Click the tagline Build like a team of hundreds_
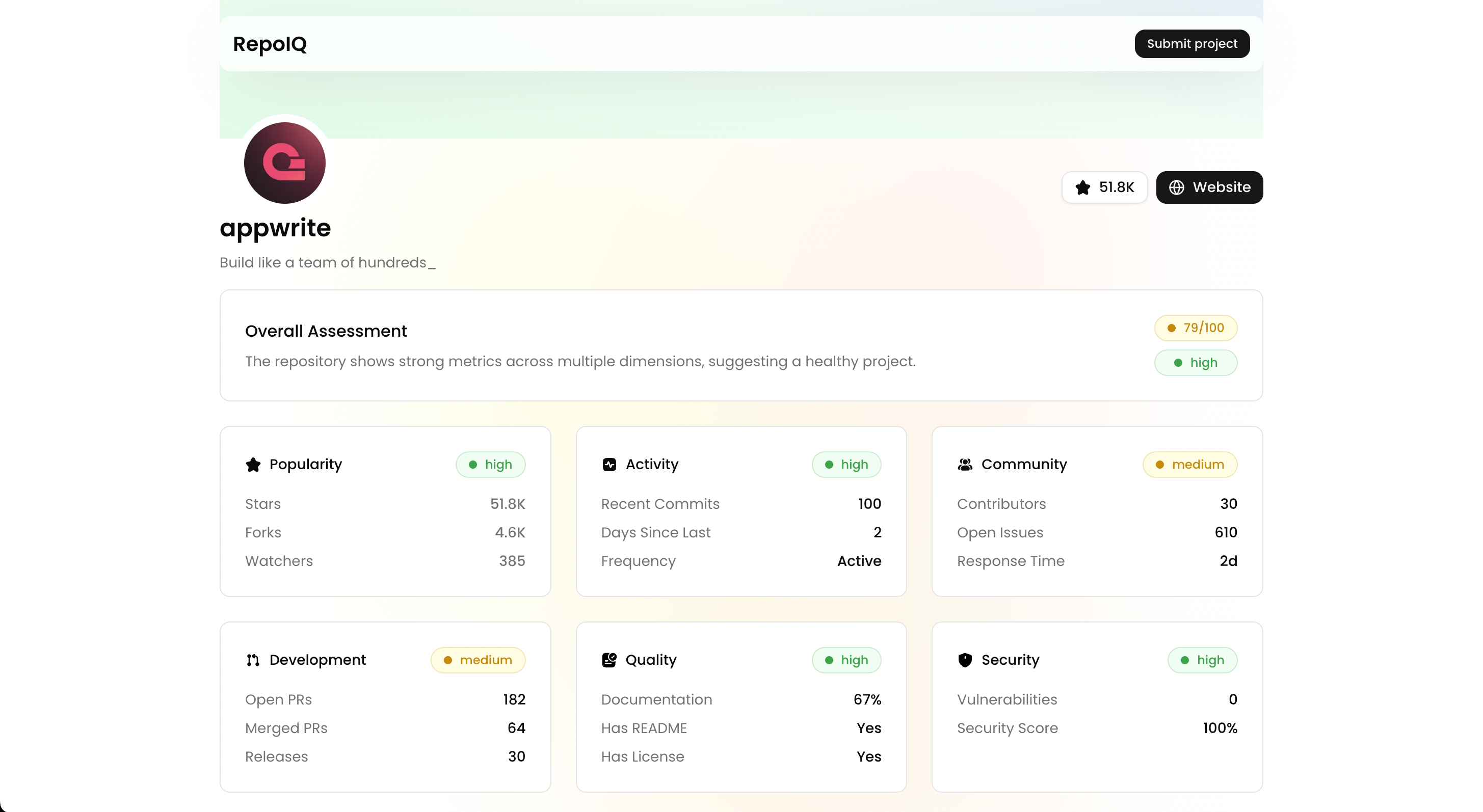Screen dimensions: 1483x812 tap(328, 262)
